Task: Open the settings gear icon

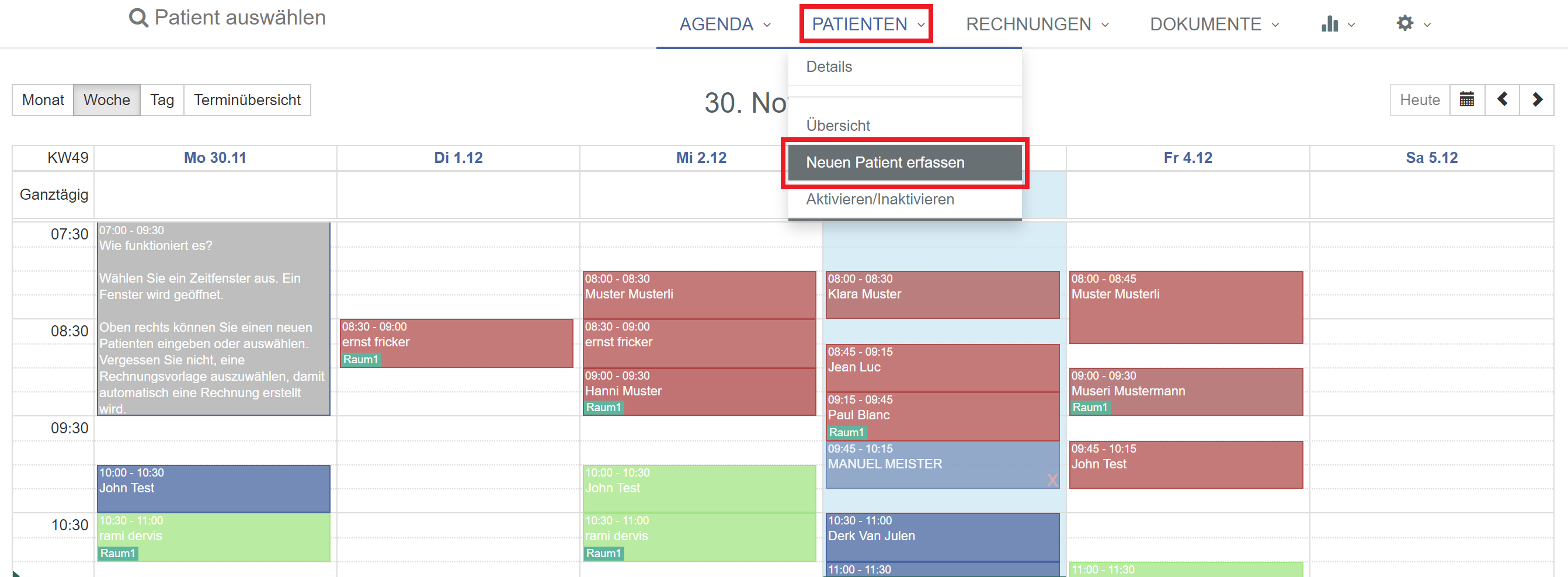Action: point(1405,24)
